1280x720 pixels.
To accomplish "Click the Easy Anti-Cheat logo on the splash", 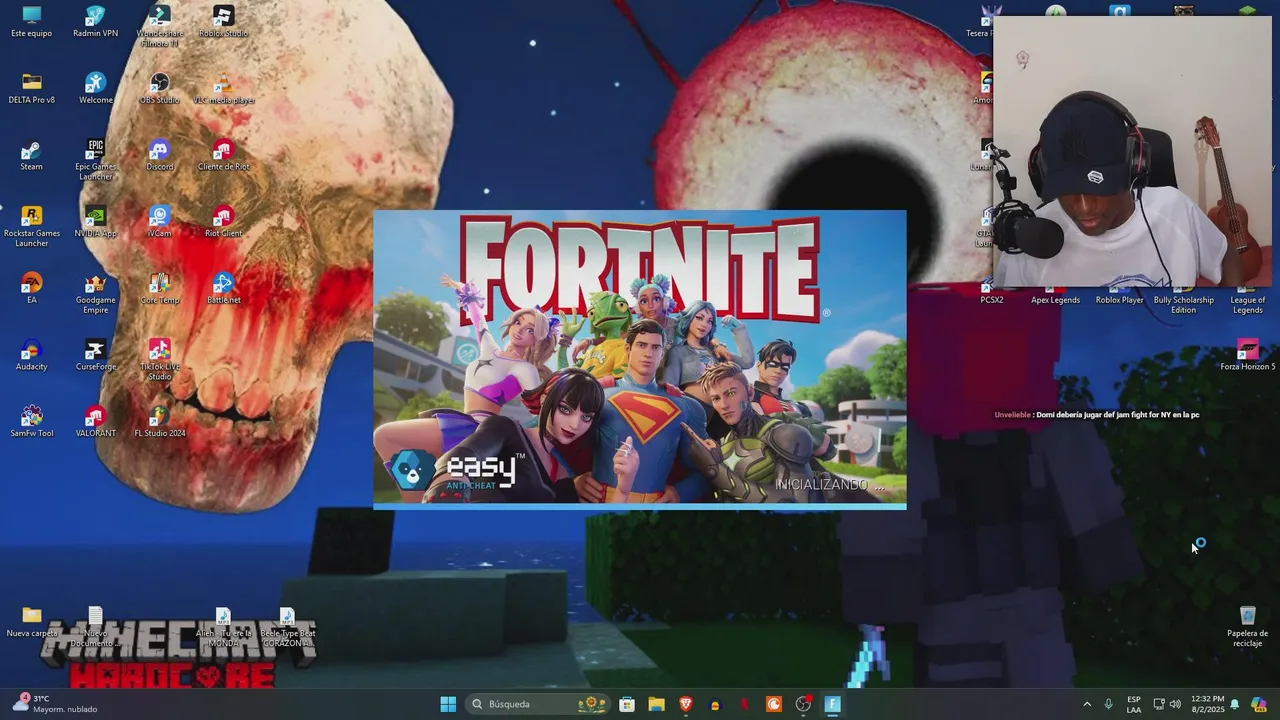I will point(455,471).
